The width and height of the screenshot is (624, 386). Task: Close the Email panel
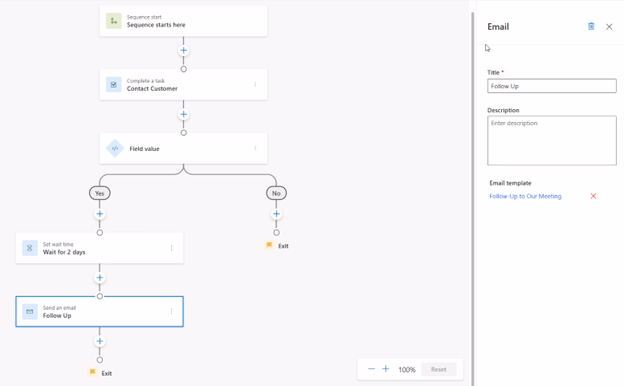pos(609,27)
